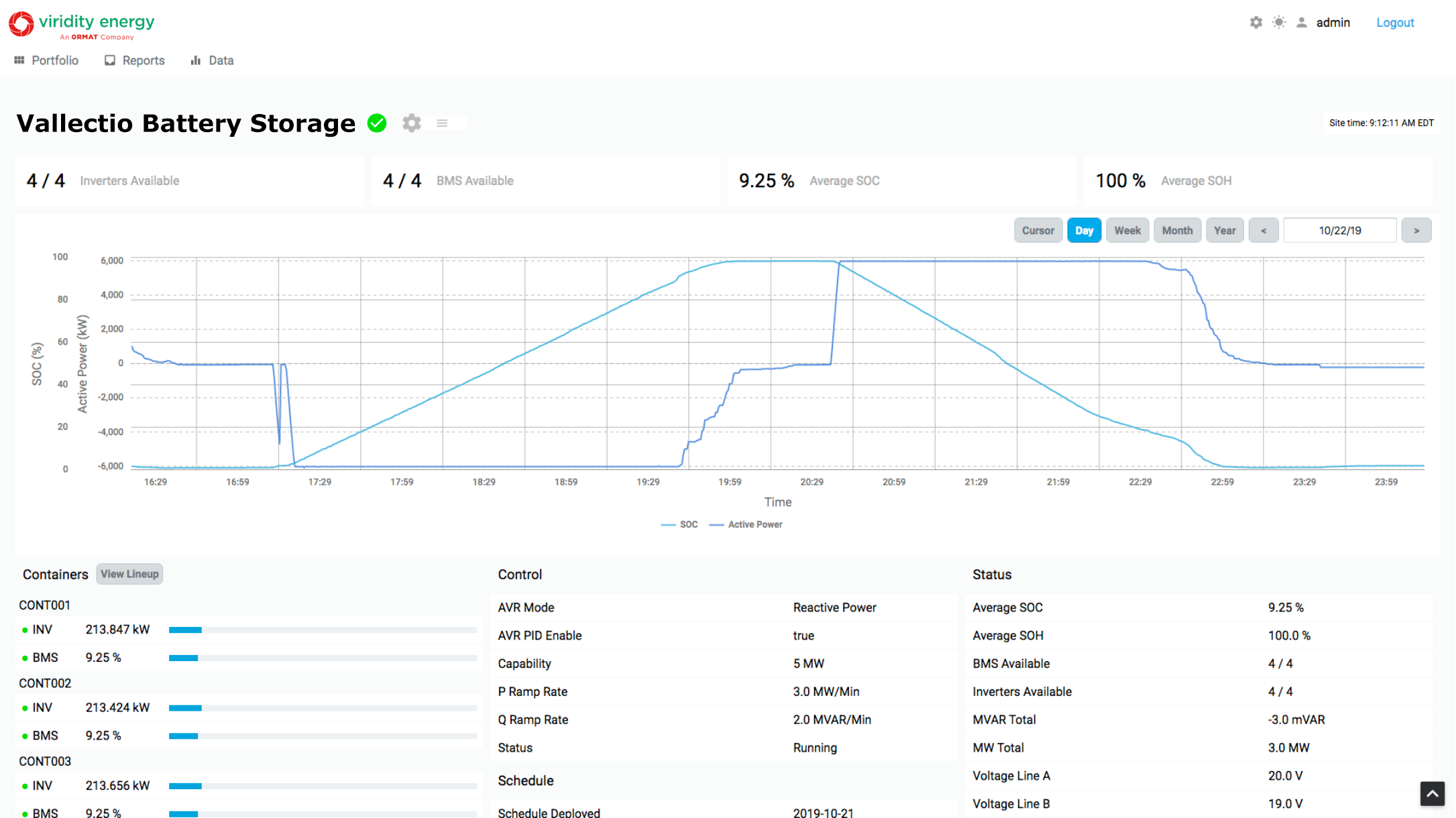Open the Portfolio menu
Viewport: 1456px width, 818px height.
pos(46,60)
